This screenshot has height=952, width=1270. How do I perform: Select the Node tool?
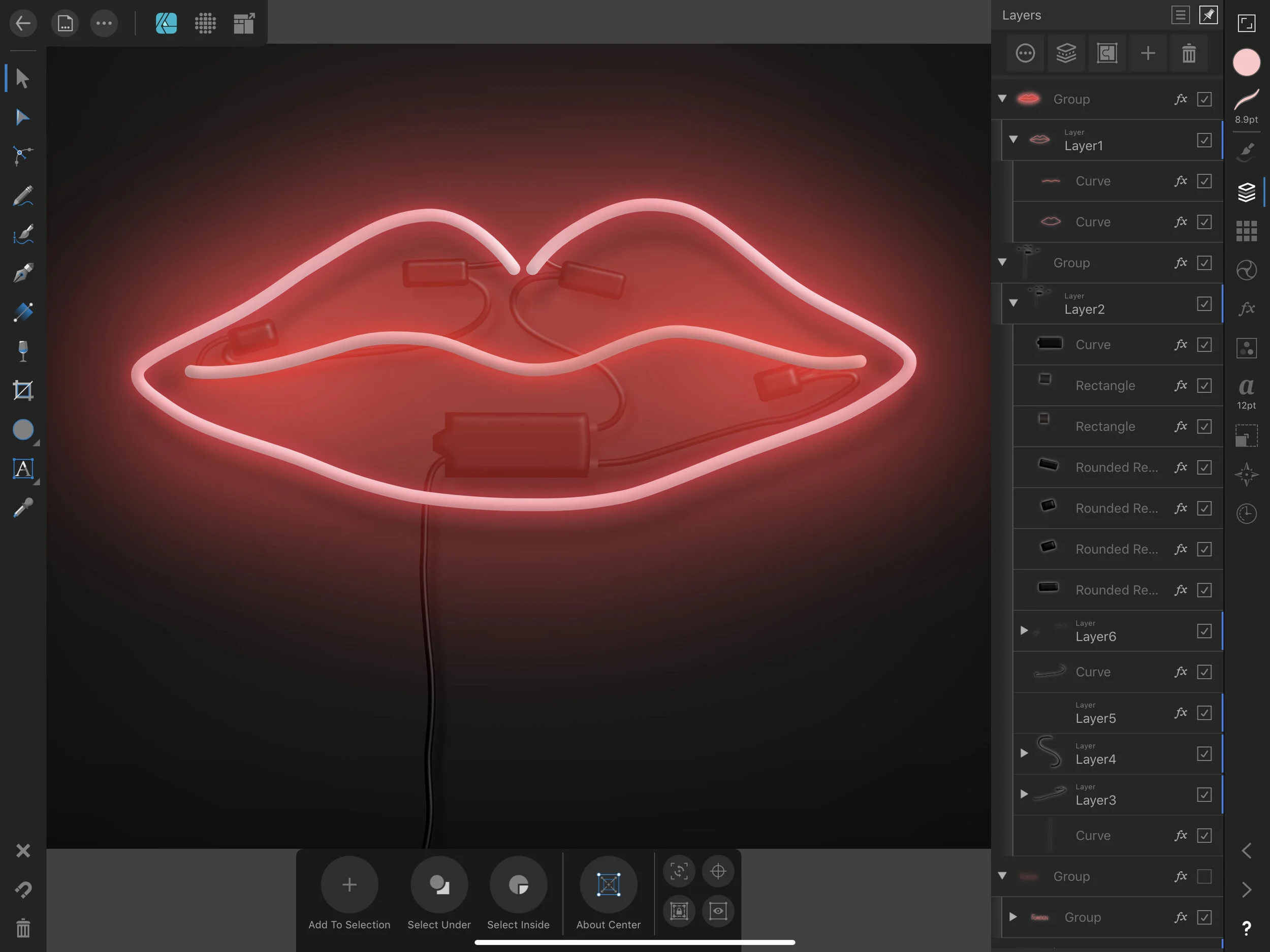click(22, 118)
